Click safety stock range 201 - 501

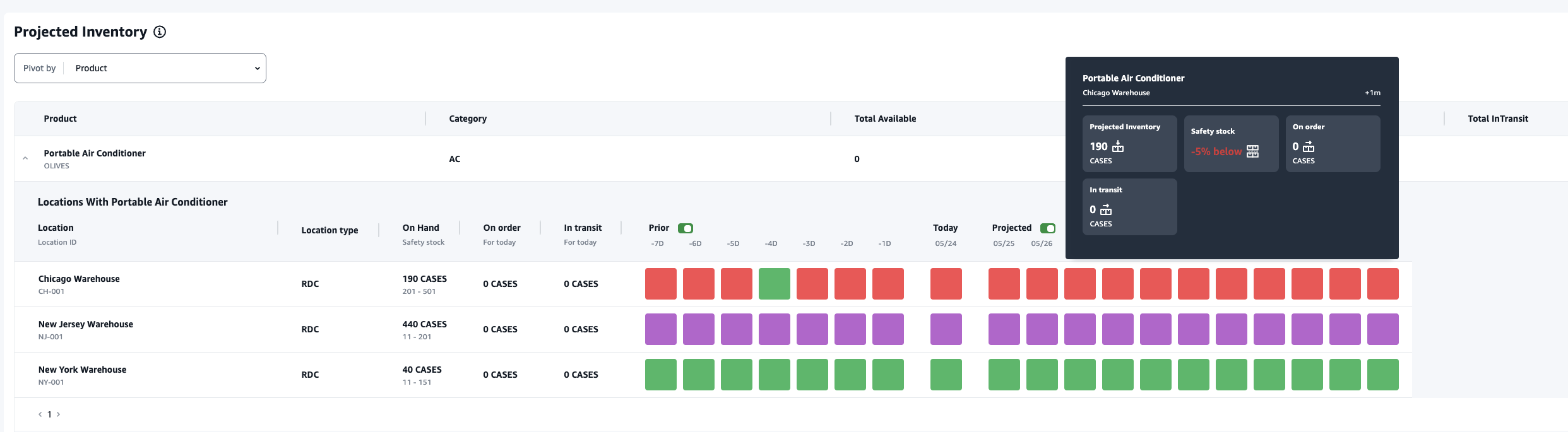click(x=419, y=291)
